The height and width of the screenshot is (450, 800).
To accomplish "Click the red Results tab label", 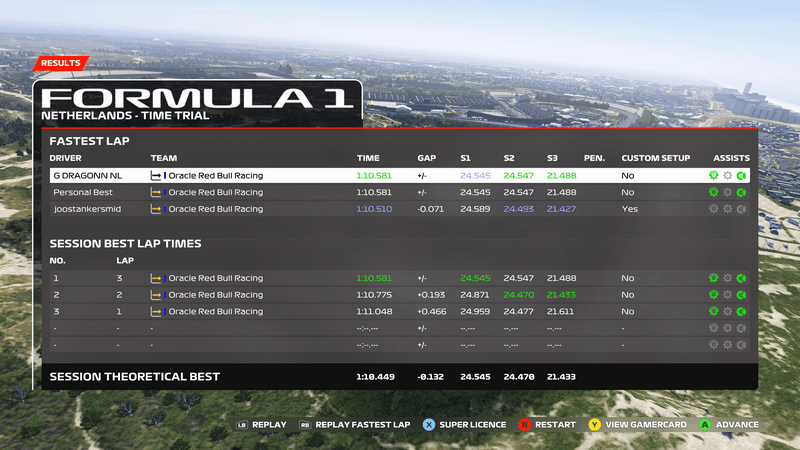I will [x=61, y=63].
